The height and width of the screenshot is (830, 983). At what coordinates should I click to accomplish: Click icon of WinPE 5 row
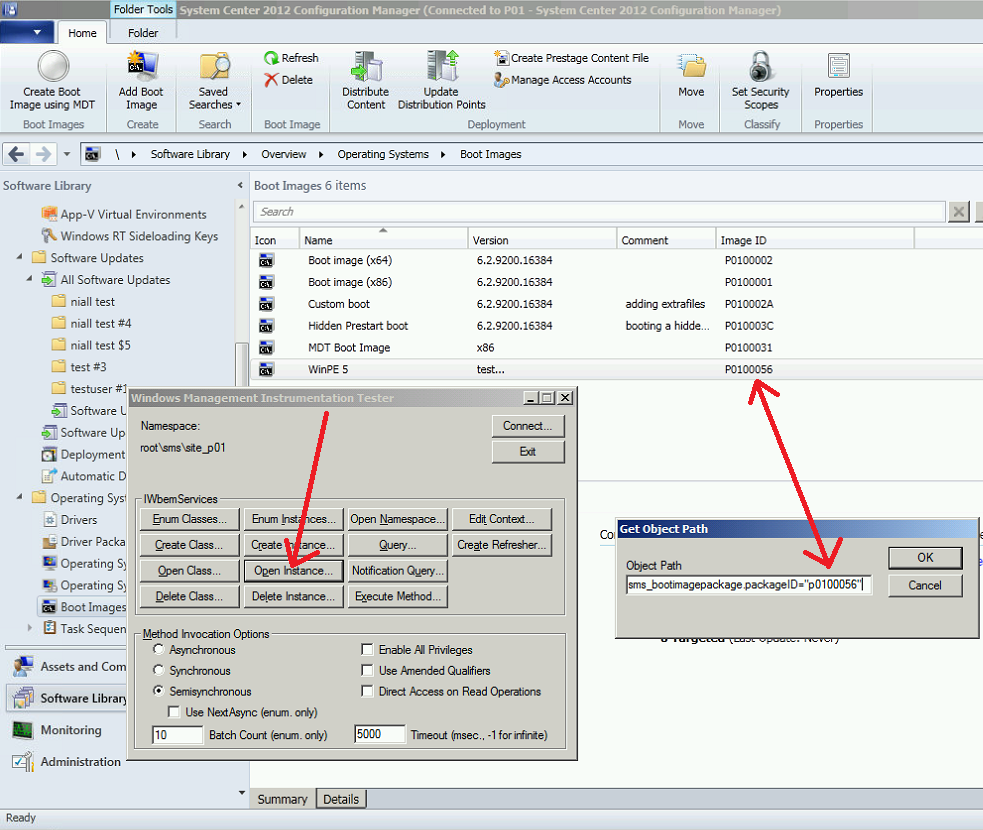pyautogui.click(x=266, y=369)
